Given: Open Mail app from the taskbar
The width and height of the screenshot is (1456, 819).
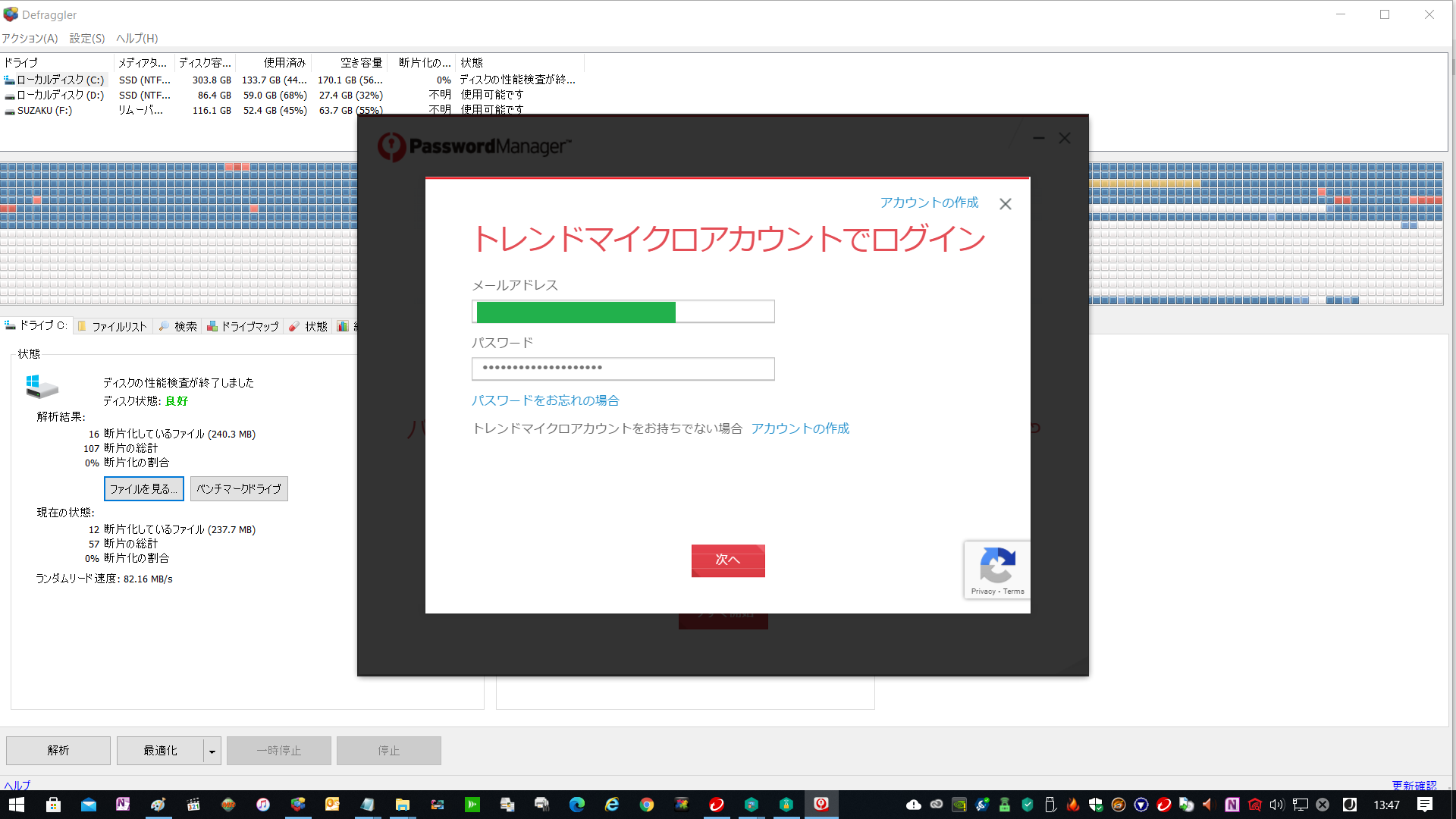Looking at the screenshot, I should tap(89, 805).
